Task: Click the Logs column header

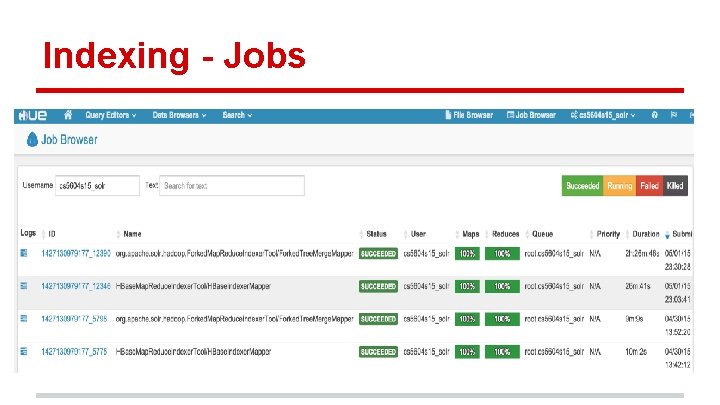Action: pyautogui.click(x=28, y=233)
